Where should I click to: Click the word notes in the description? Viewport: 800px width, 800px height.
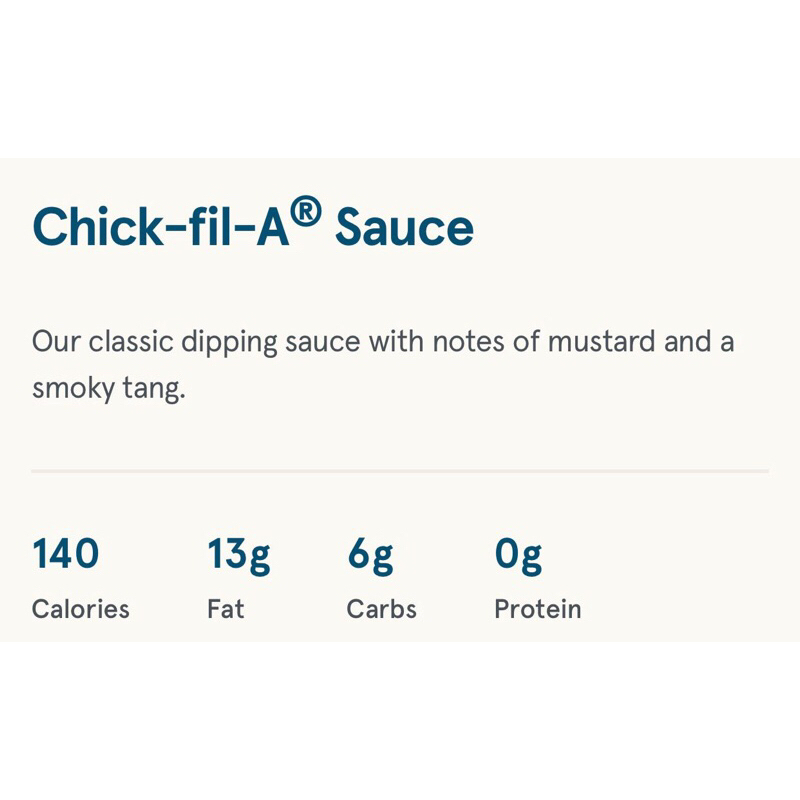tap(466, 342)
